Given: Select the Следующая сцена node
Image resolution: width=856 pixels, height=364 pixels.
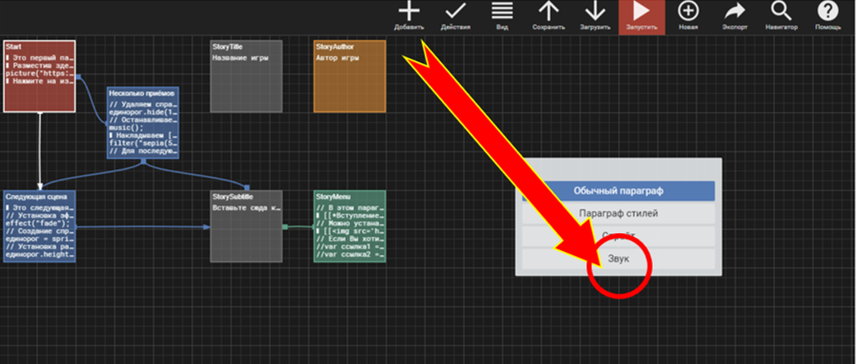Looking at the screenshot, I should point(39,226).
